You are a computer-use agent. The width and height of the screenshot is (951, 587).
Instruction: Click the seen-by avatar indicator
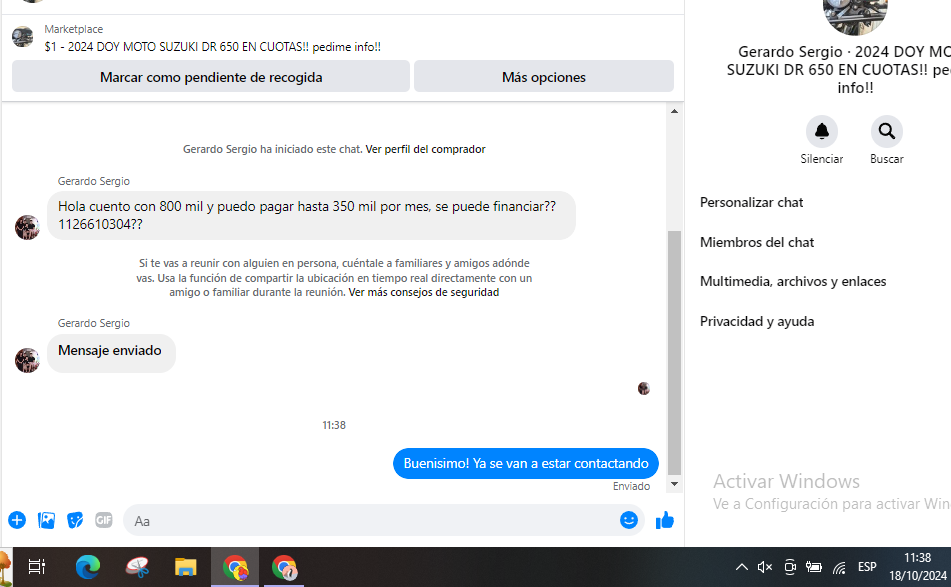pyautogui.click(x=644, y=388)
